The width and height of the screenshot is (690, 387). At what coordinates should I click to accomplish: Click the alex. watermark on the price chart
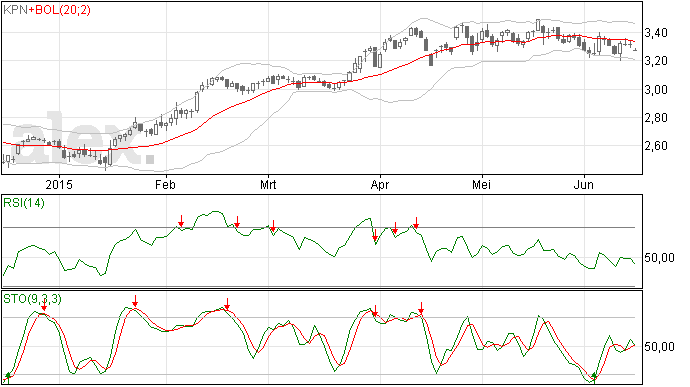tap(84, 139)
